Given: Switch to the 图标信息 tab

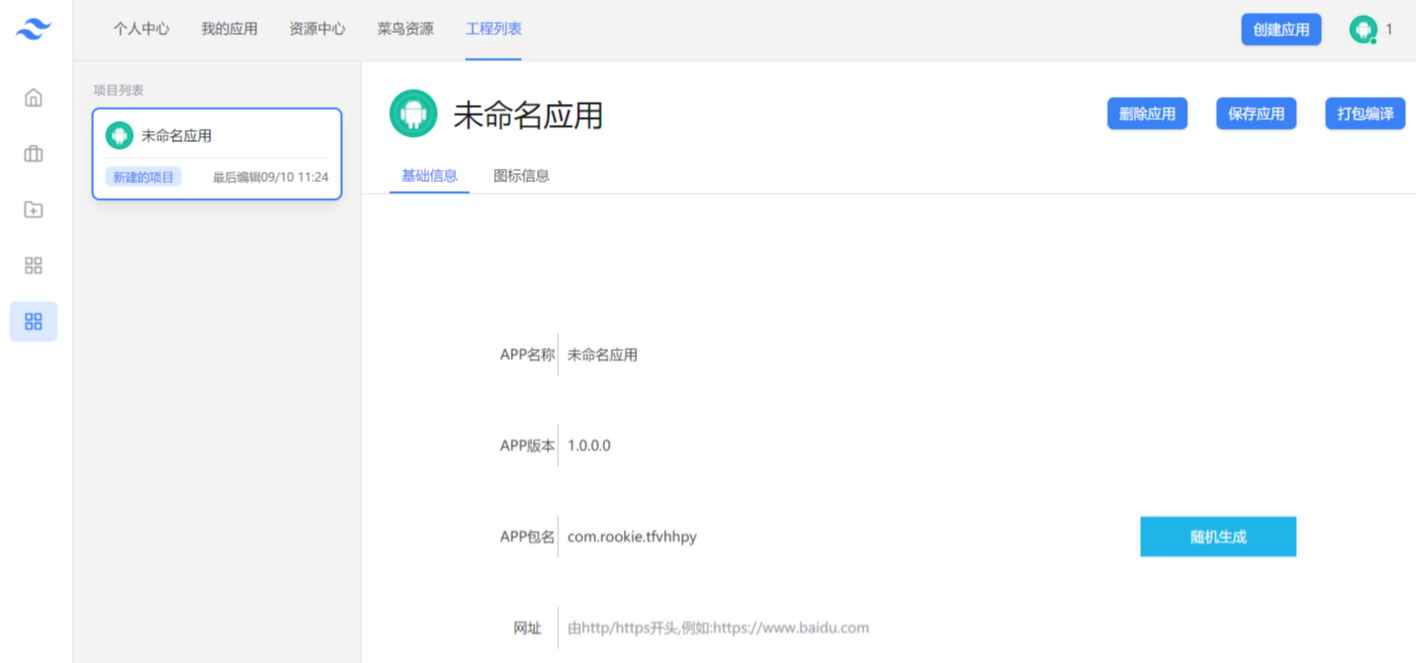Looking at the screenshot, I should (520, 174).
